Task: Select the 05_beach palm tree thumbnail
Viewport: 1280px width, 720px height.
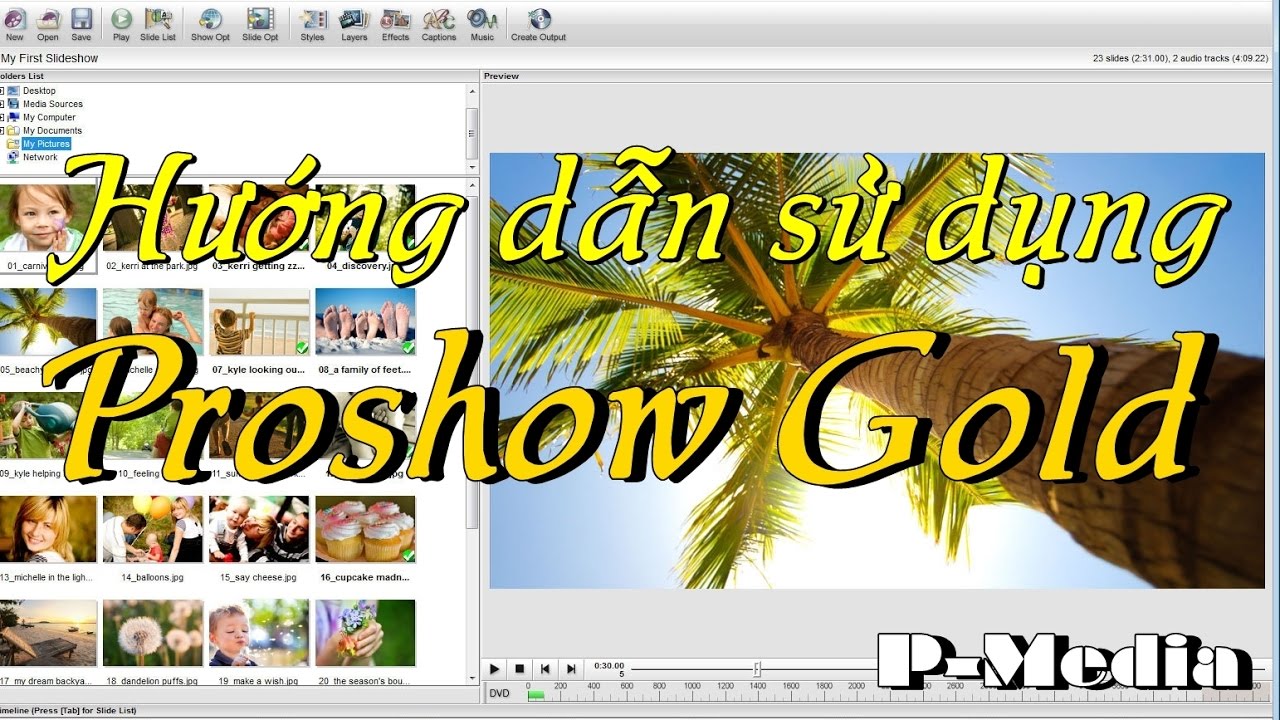Action: 48,322
